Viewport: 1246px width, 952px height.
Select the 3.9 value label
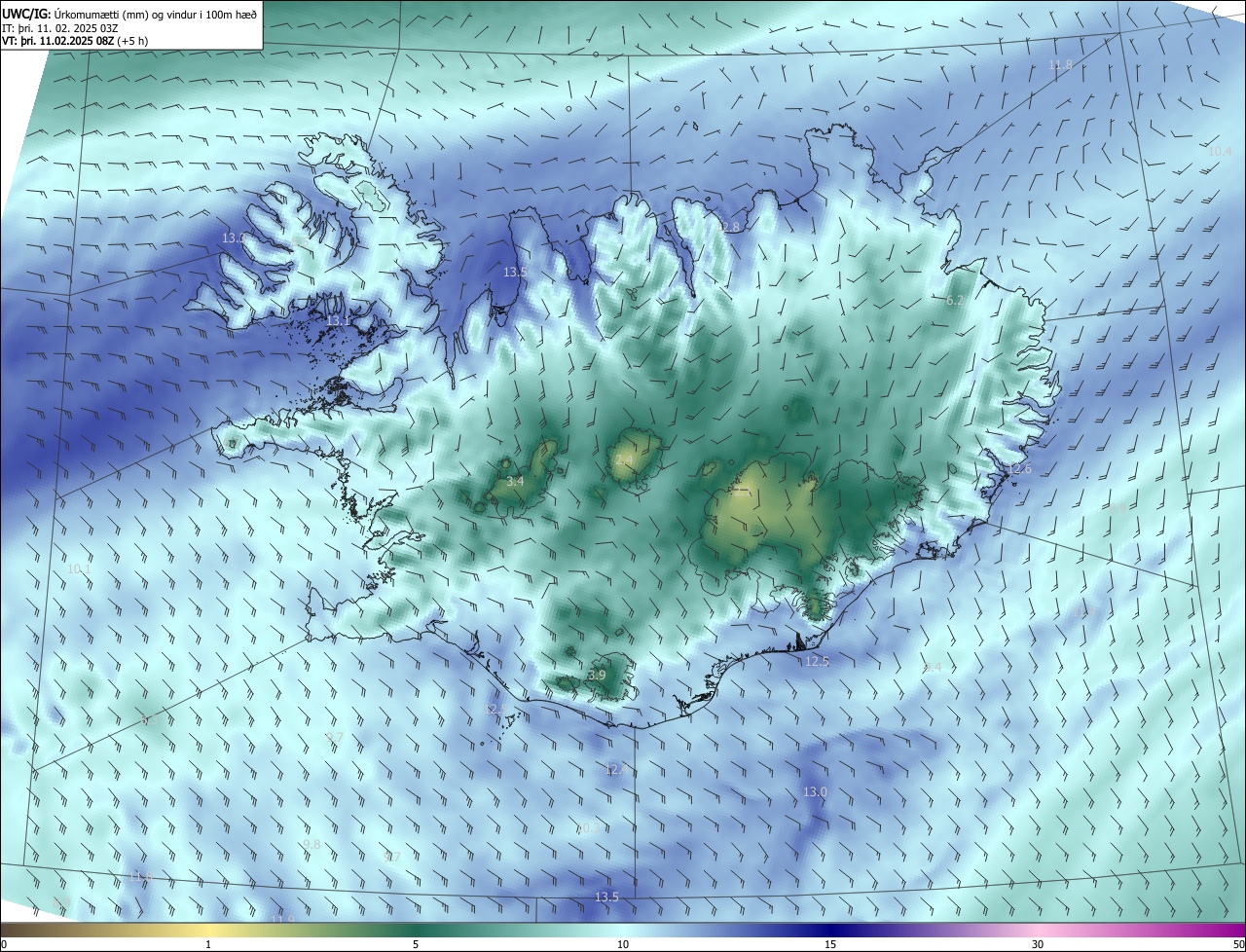point(597,675)
